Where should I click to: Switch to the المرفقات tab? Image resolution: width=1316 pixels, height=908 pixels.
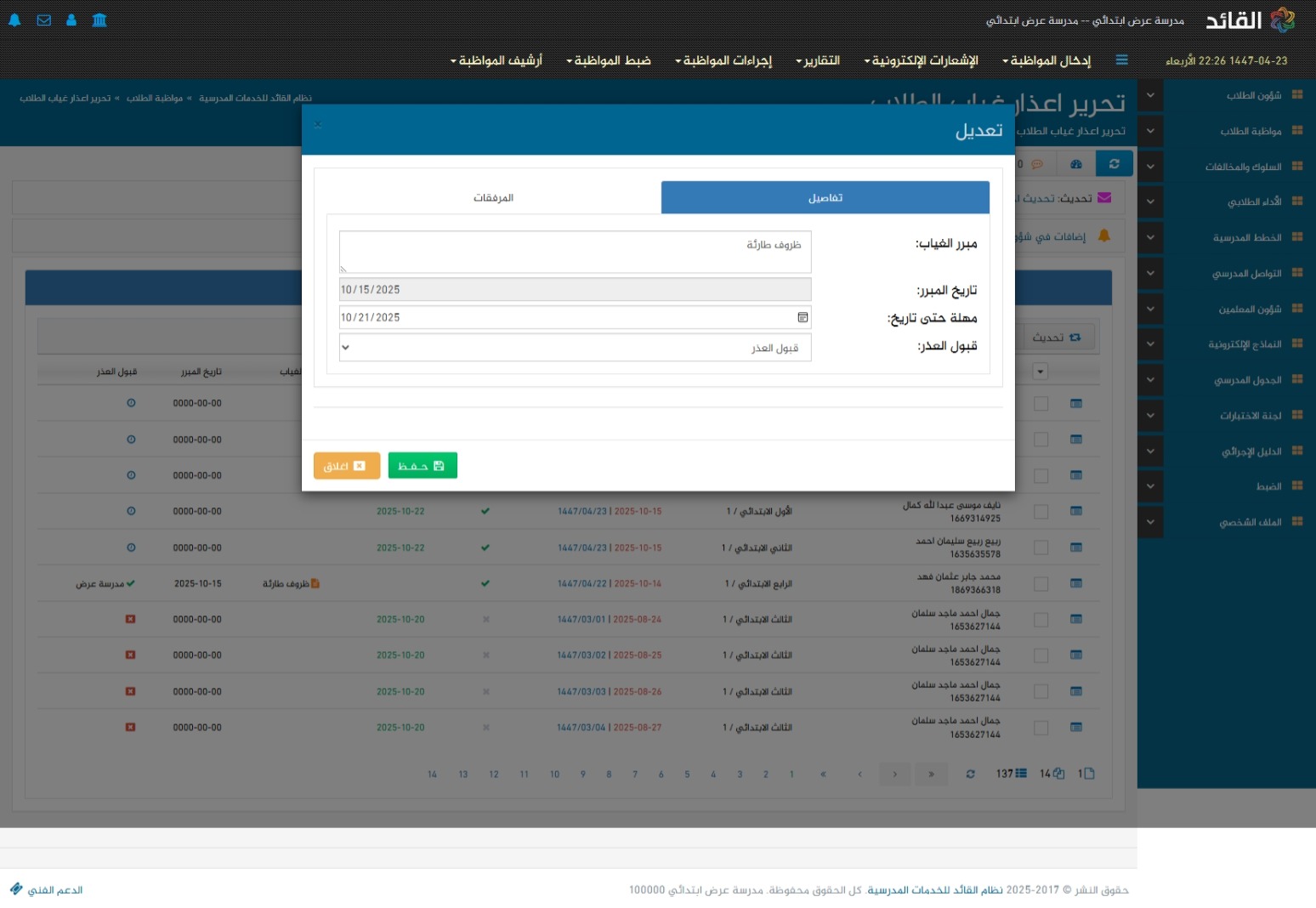tap(493, 198)
